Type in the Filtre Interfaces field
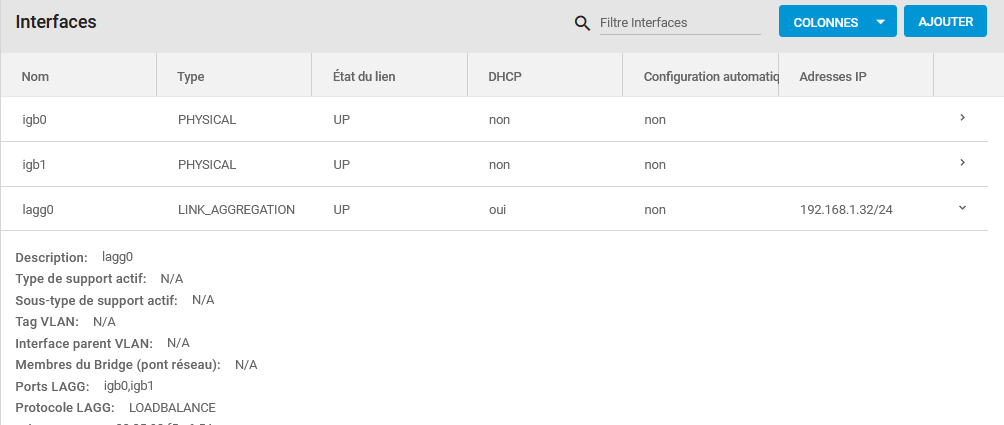The width and height of the screenshot is (1004, 425). click(680, 23)
